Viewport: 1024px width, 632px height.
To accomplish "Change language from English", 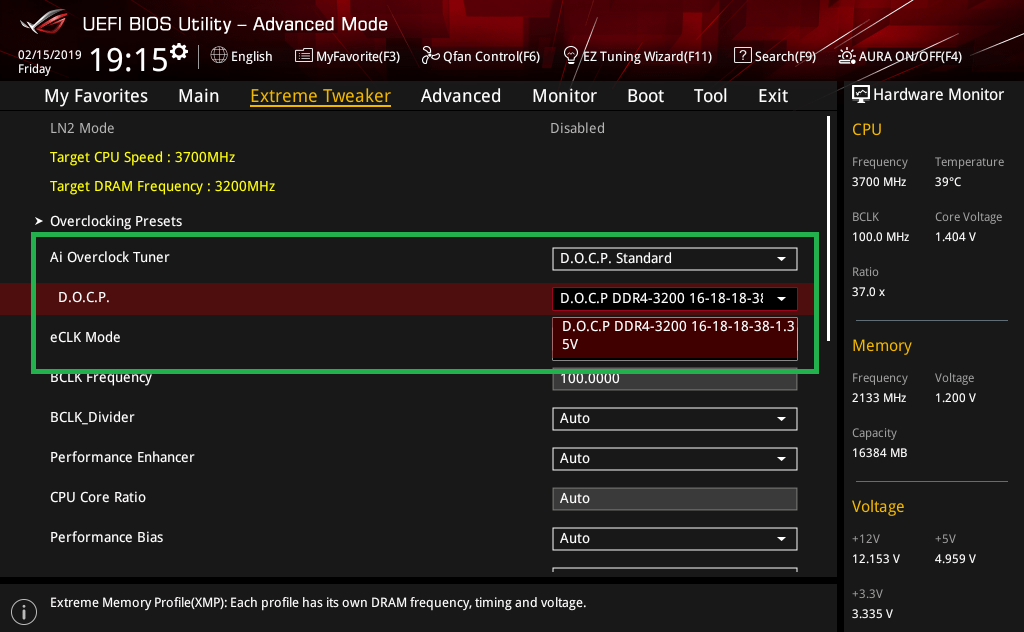I will click(251, 56).
